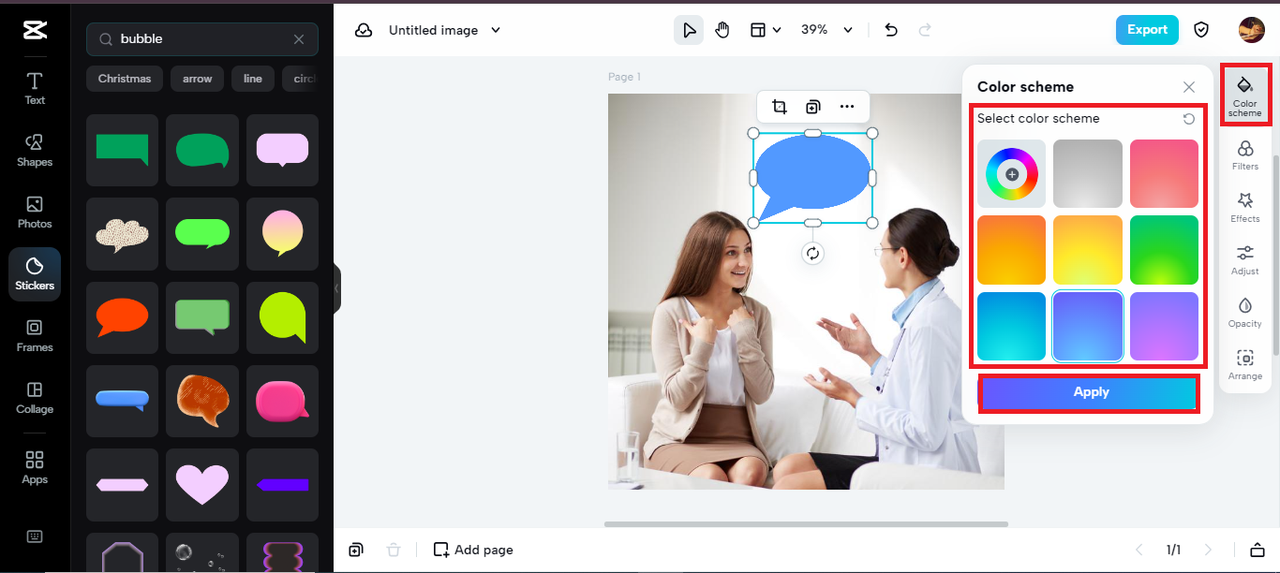
Task: Clear the bubble search text
Action: click(299, 39)
